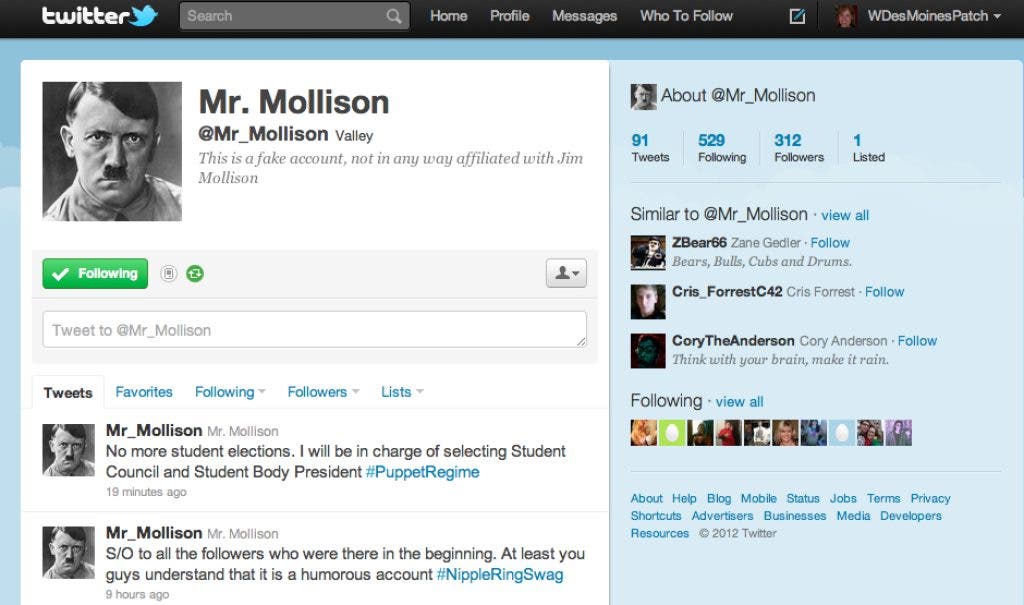Click the small avatar beside About @Mr_Mollison

pyautogui.click(x=643, y=96)
